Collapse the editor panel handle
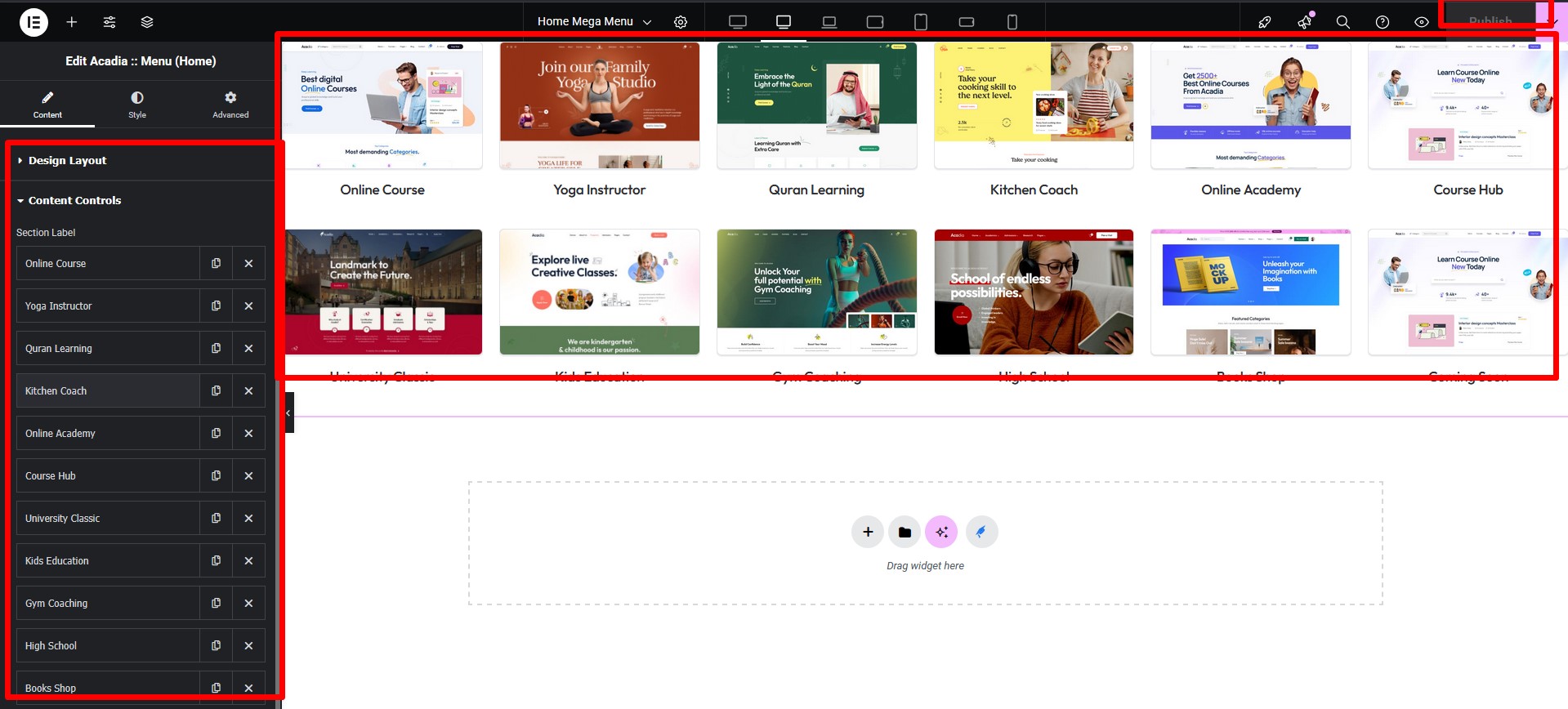 point(288,412)
